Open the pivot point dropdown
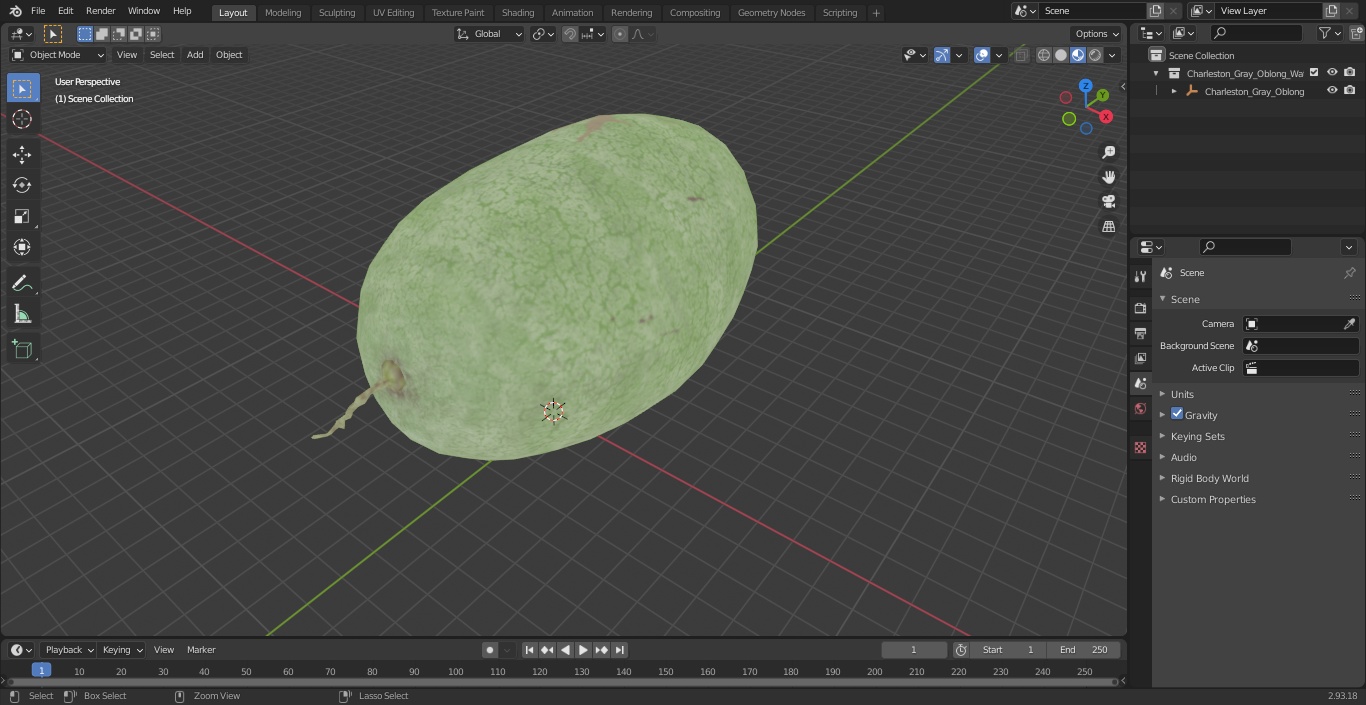 [x=543, y=34]
